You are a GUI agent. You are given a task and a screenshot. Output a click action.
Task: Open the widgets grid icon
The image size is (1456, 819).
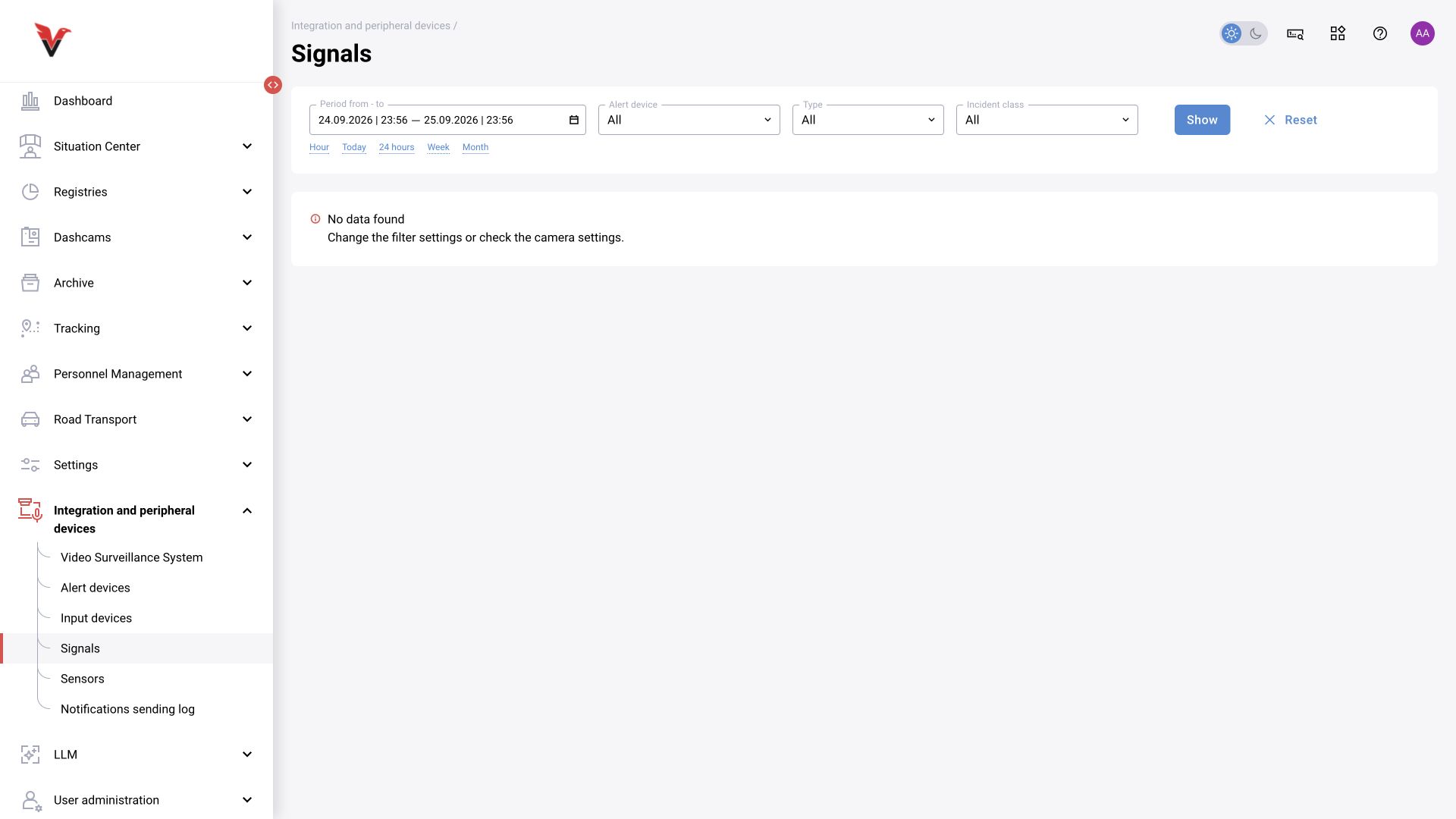[x=1338, y=33]
